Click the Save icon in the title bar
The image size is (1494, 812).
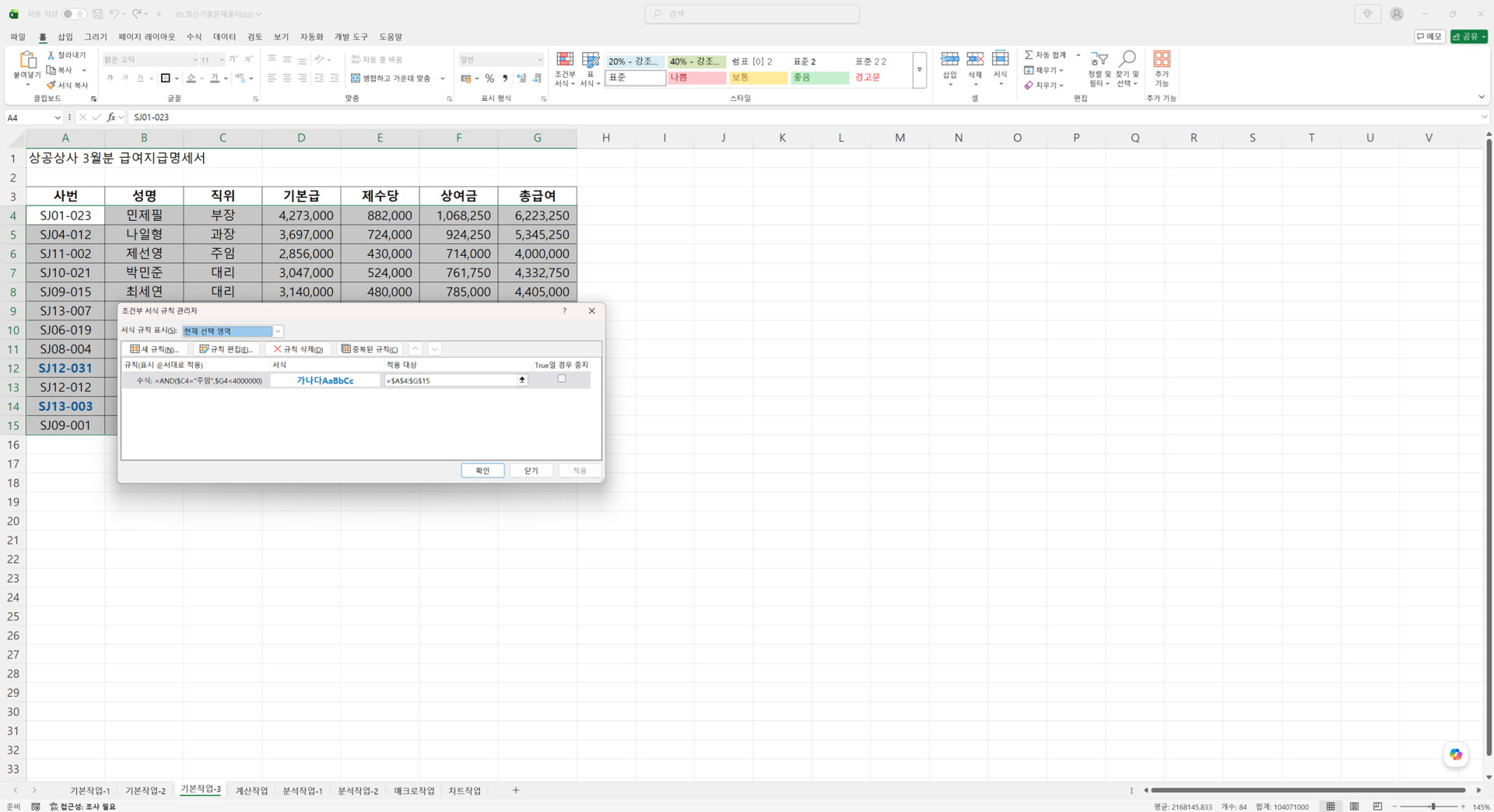97,14
